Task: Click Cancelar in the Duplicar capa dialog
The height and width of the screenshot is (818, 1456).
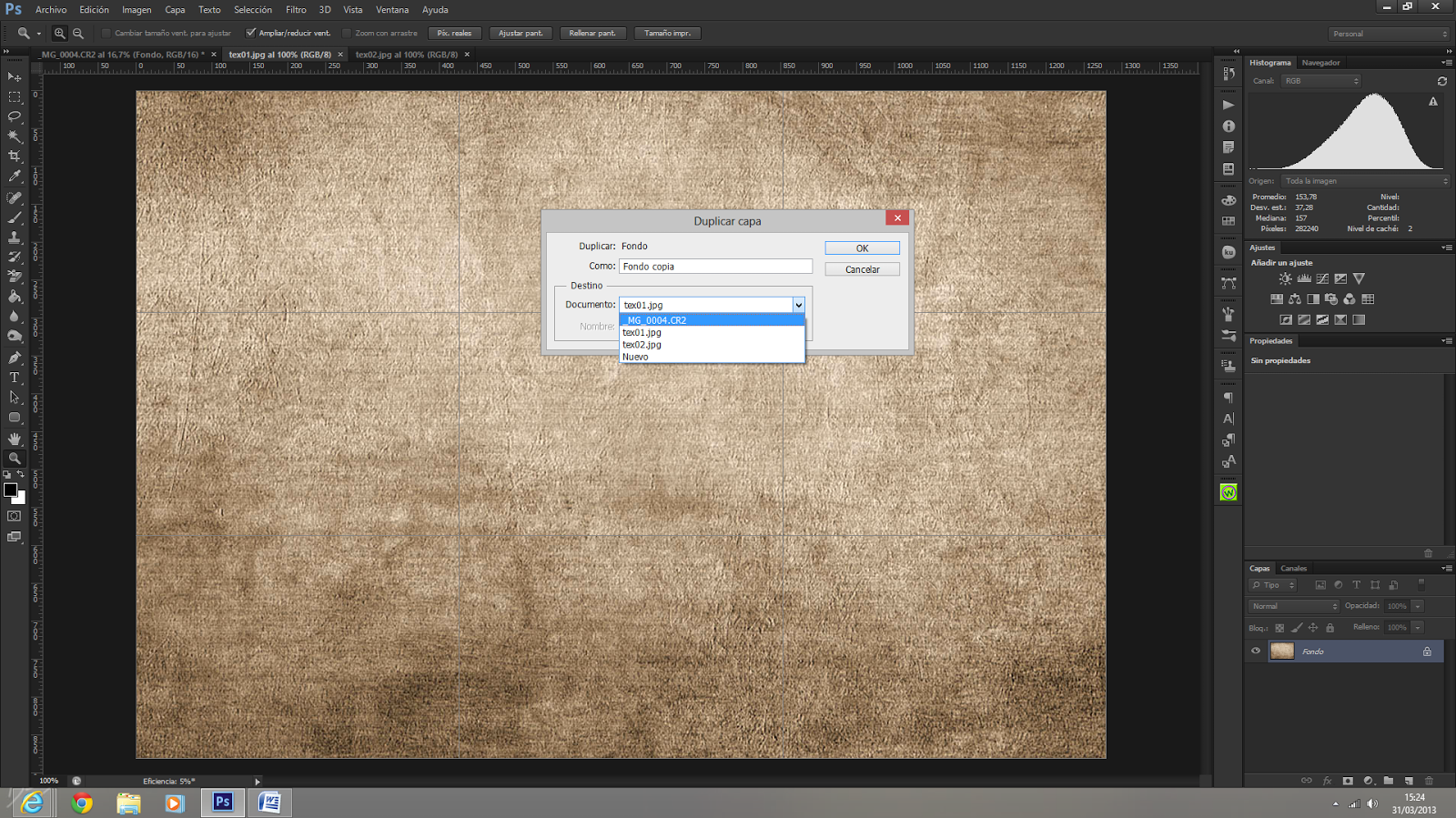Action: click(862, 269)
